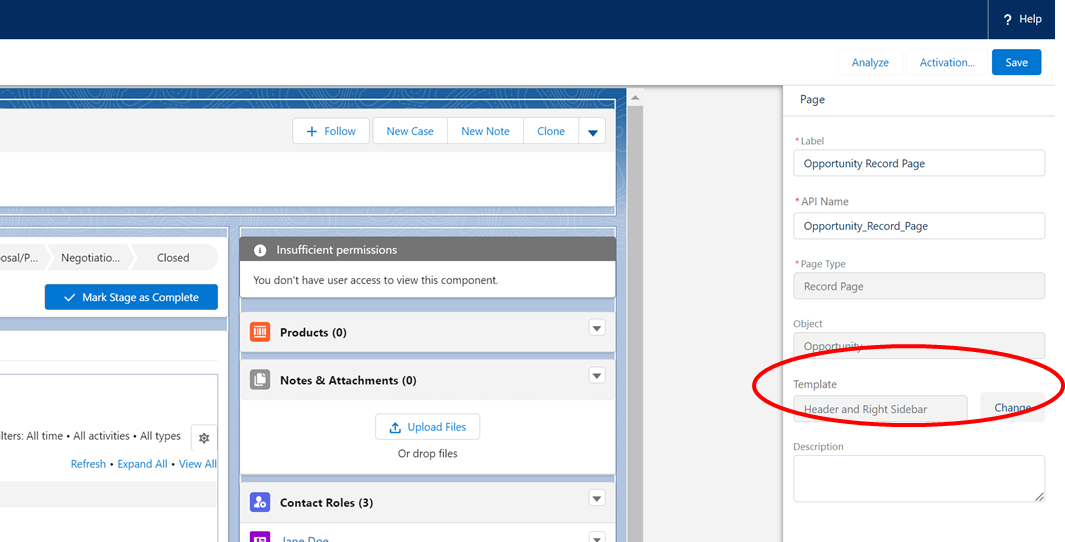The image size is (1065, 542).
Task: Expand the Products related list menu
Action: click(x=597, y=328)
